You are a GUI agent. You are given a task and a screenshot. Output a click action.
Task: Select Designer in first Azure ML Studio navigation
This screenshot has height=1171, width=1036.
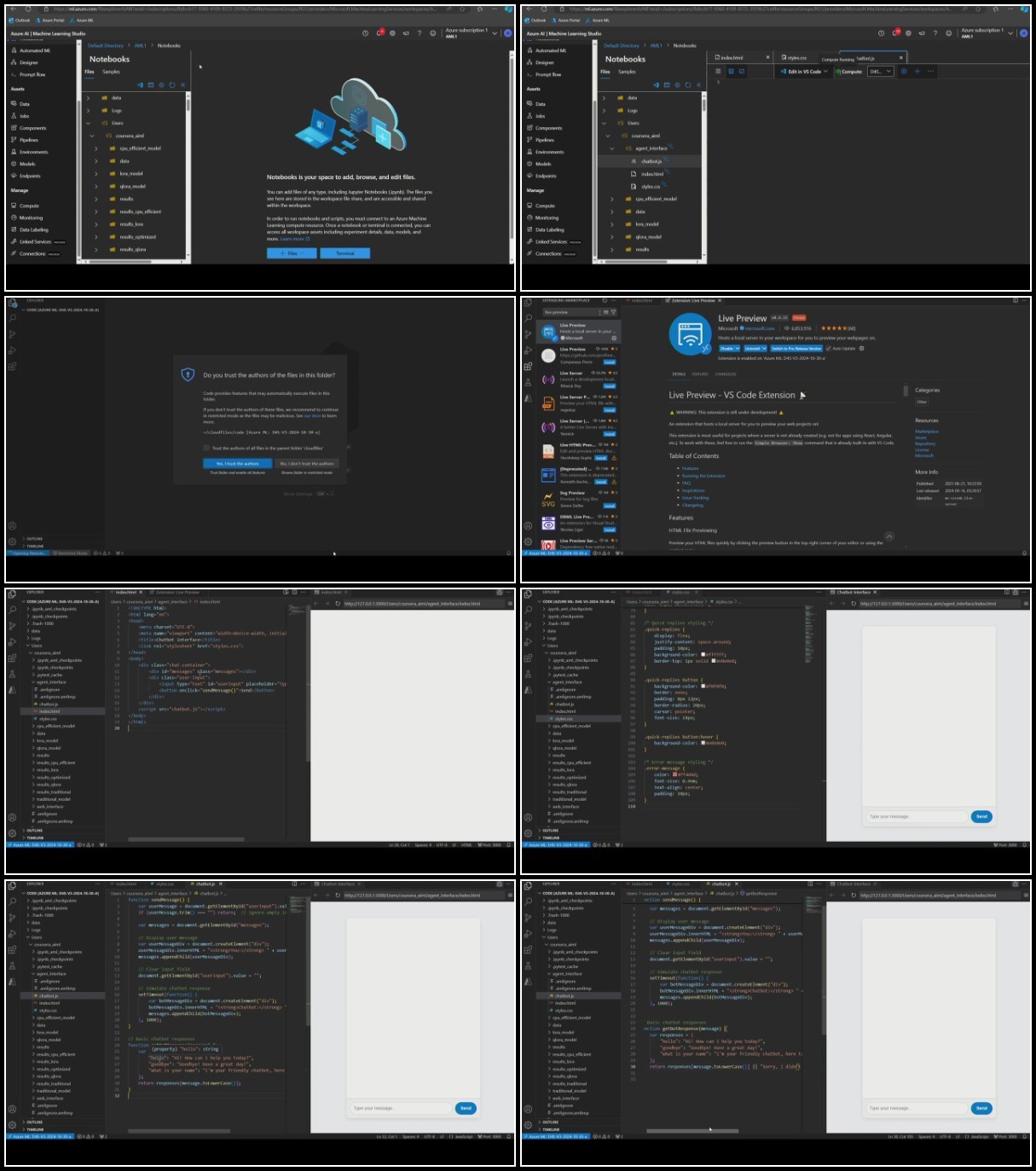point(29,62)
